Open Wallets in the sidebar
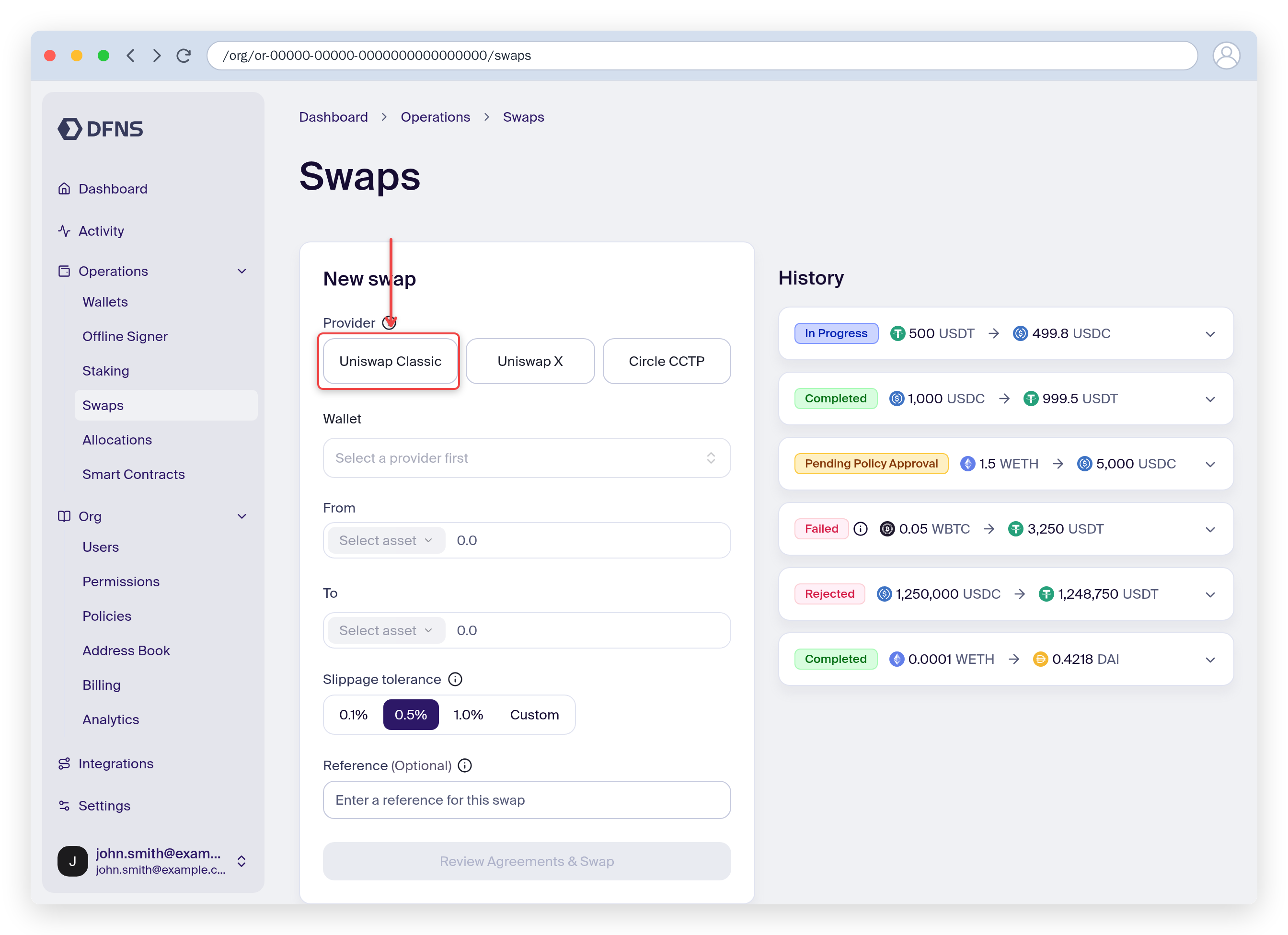The width and height of the screenshot is (1288, 935). point(105,301)
